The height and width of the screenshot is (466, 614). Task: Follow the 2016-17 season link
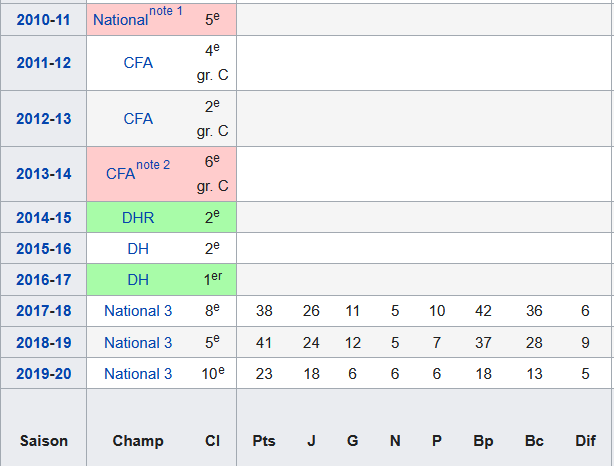tap(43, 279)
